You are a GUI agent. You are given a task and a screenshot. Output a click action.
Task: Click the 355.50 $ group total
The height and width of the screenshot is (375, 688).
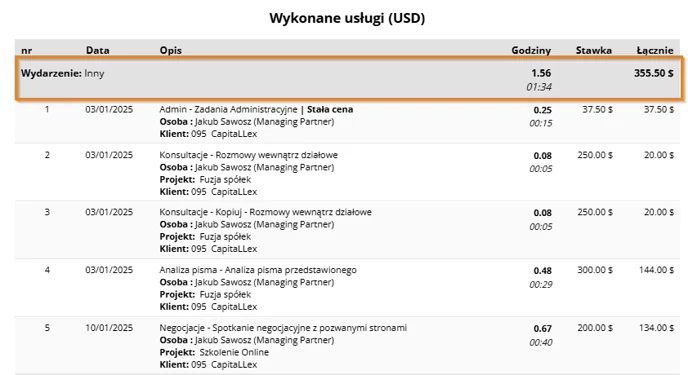[x=654, y=73]
